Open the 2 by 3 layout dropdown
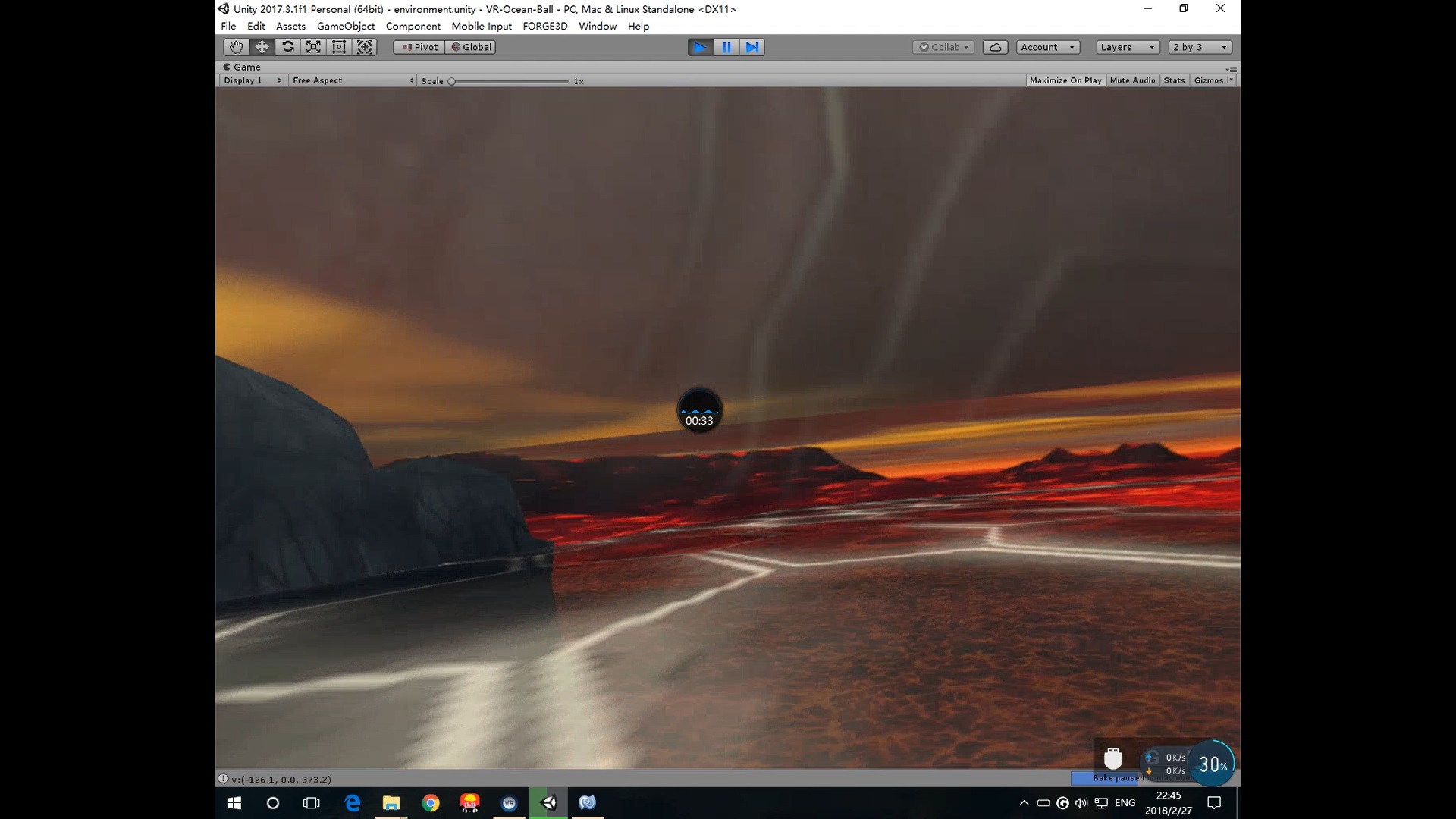 pos(1200,47)
